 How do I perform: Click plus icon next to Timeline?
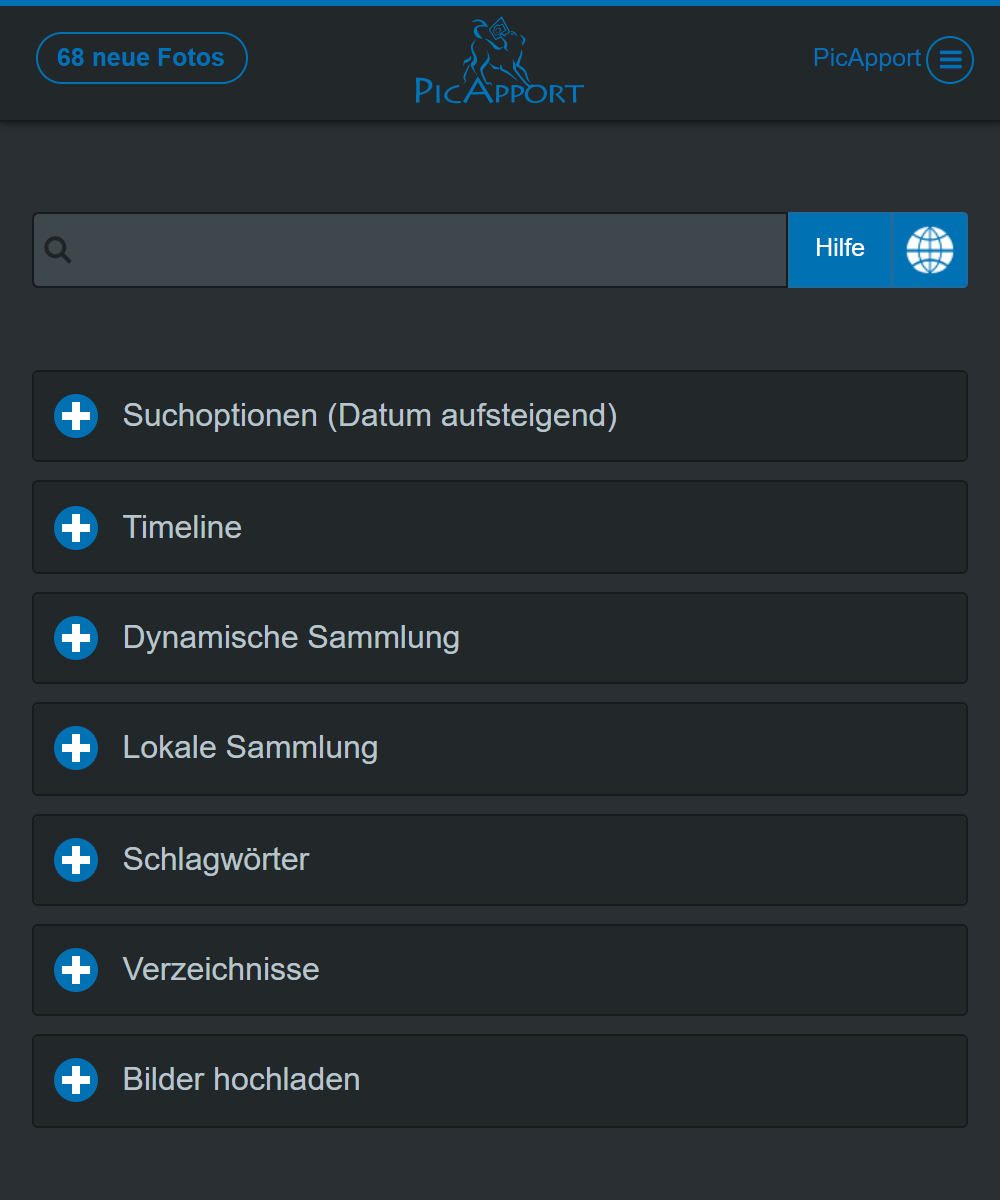[x=76, y=527]
